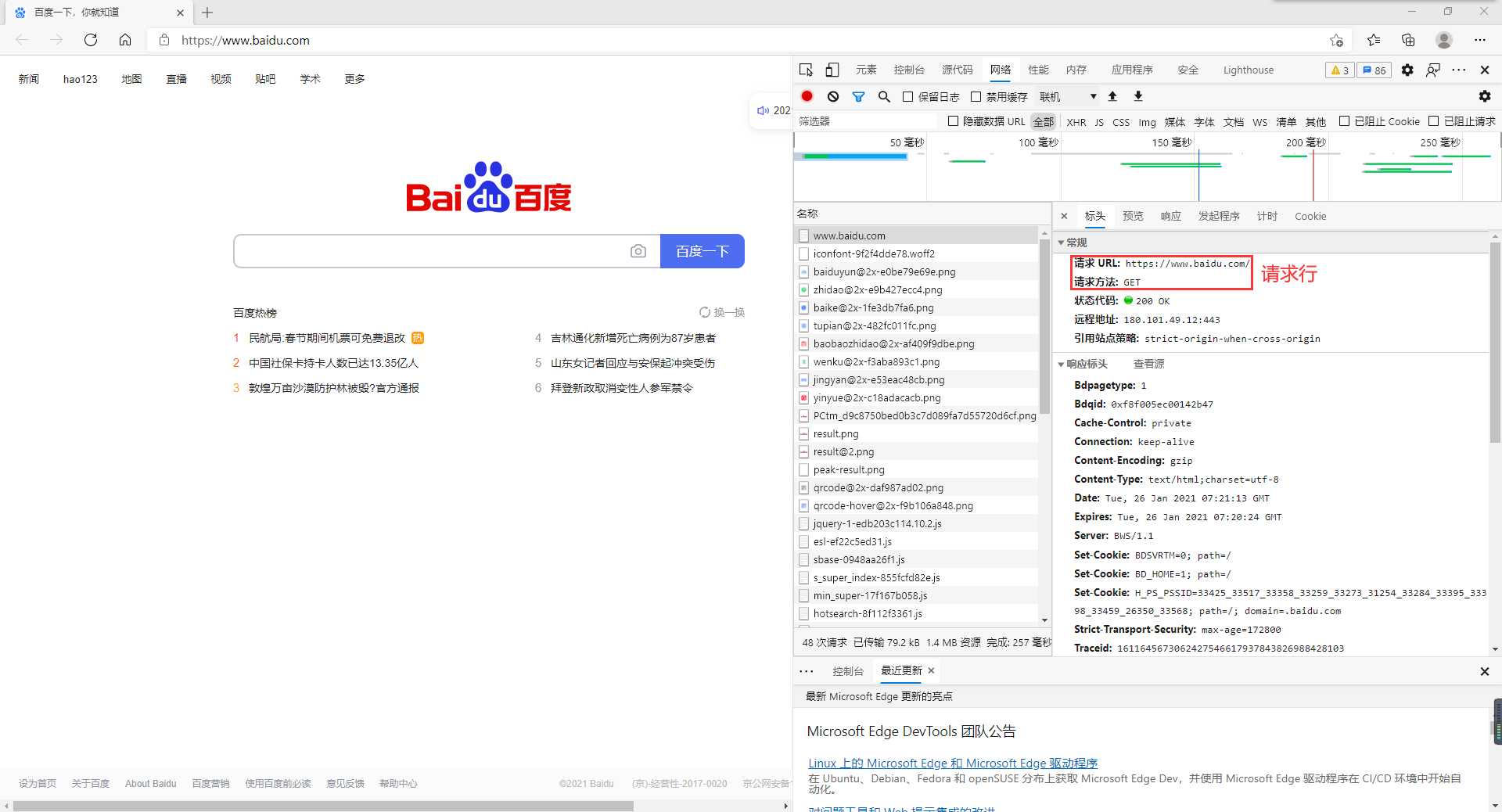Add this page to favorites star icon
This screenshot has width=1502, height=812.
[1336, 40]
